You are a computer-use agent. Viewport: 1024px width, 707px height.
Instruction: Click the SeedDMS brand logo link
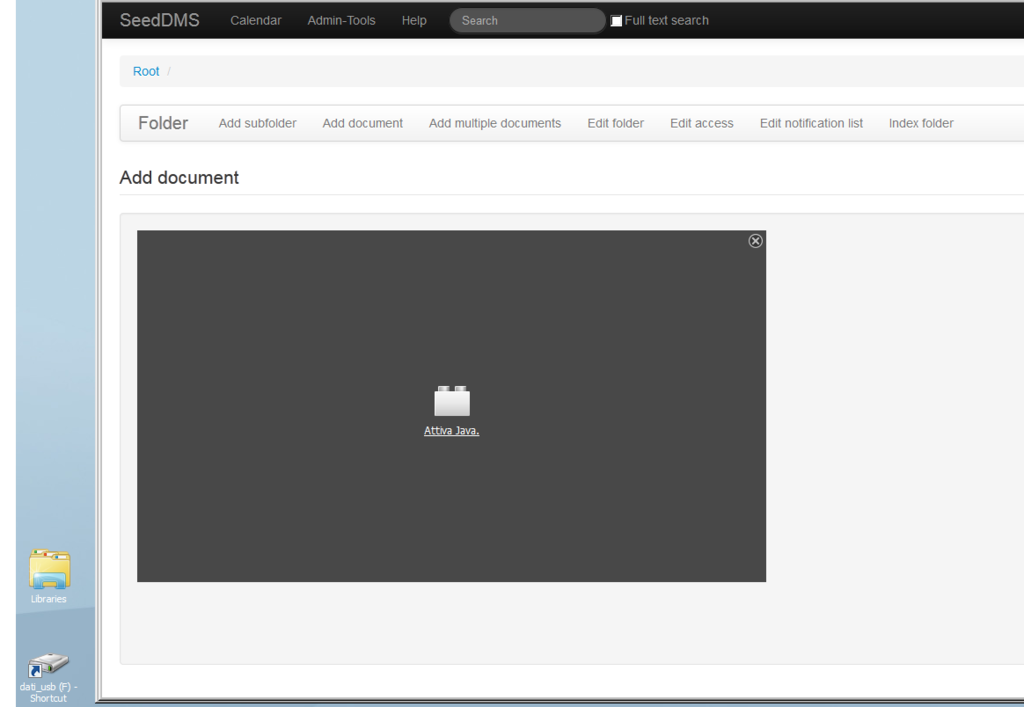159,21
